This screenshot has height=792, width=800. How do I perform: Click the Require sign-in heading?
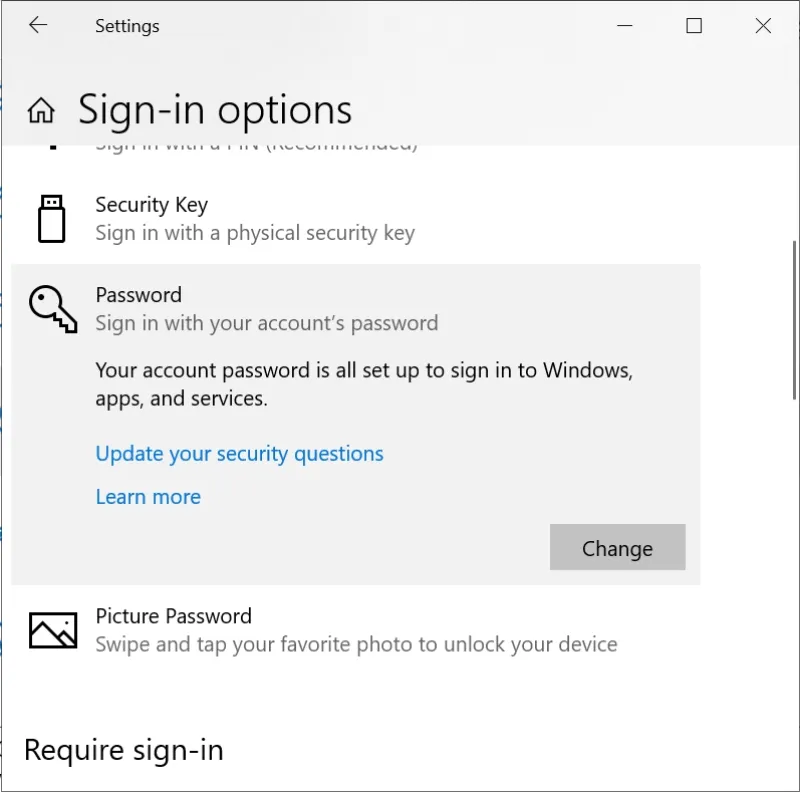coord(122,750)
